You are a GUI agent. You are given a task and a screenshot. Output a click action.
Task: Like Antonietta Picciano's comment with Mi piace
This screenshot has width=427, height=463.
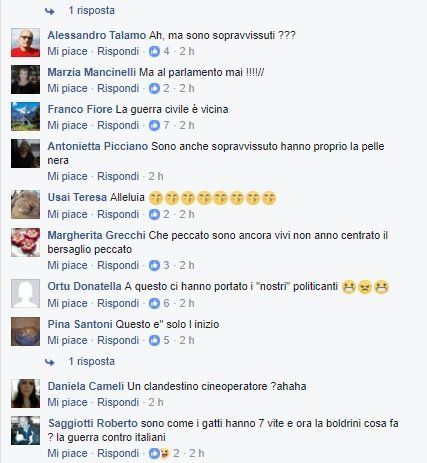pyautogui.click(x=67, y=176)
